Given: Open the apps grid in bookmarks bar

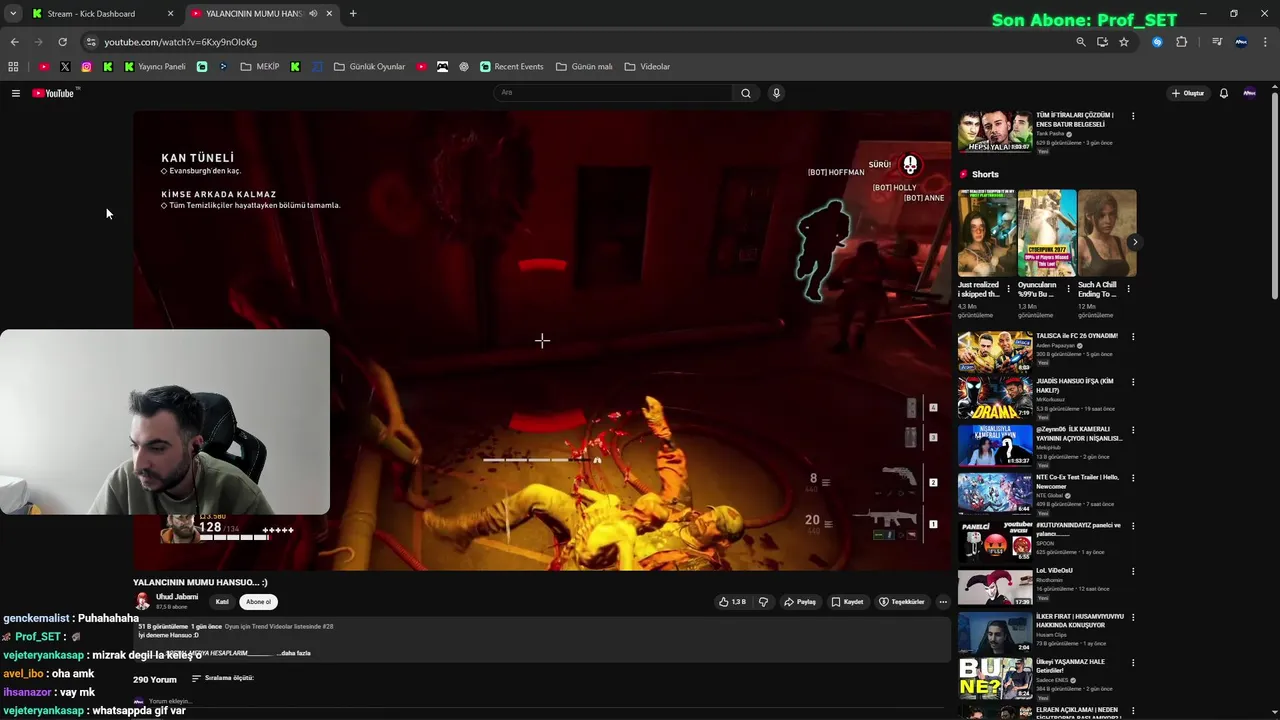Looking at the screenshot, I should [13, 67].
